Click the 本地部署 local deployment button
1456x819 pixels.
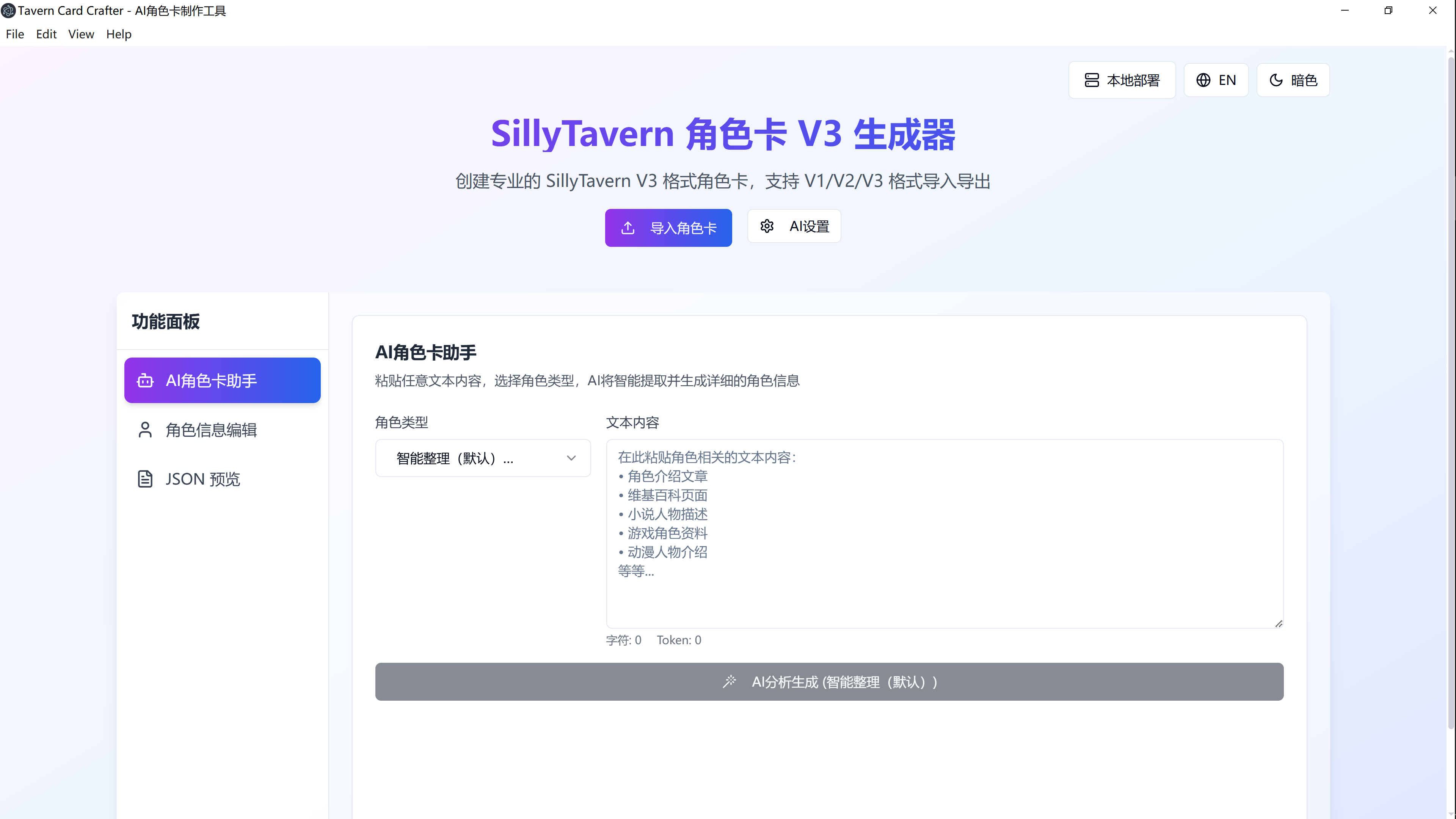1122,80
